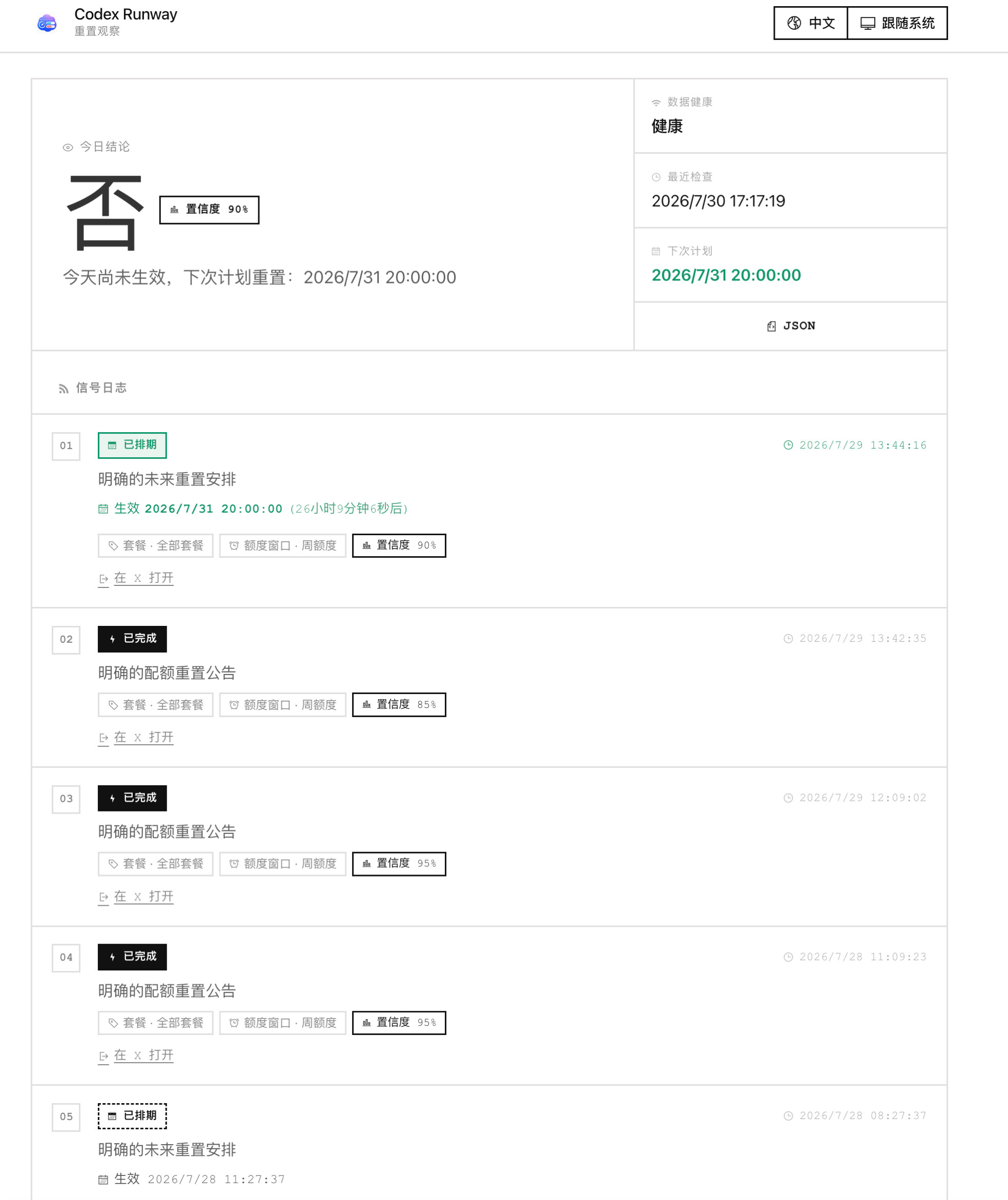1008x1200 pixels.
Task: Click the green 已排期 badge on entry 01
Action: pos(132,445)
